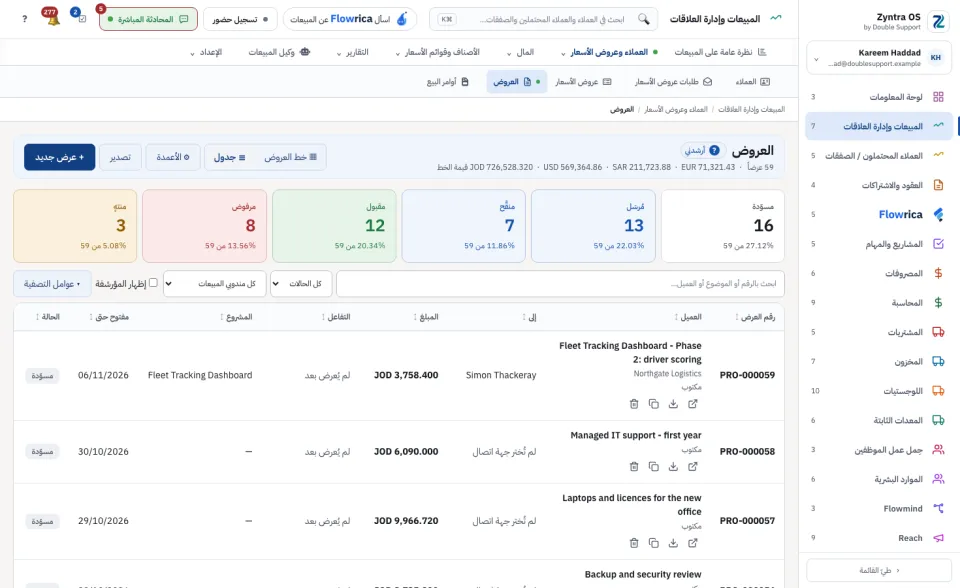Switch to أوامر البيع sales orders sub-tab
Image resolution: width=960 pixels, height=588 pixels.
click(x=448, y=81)
